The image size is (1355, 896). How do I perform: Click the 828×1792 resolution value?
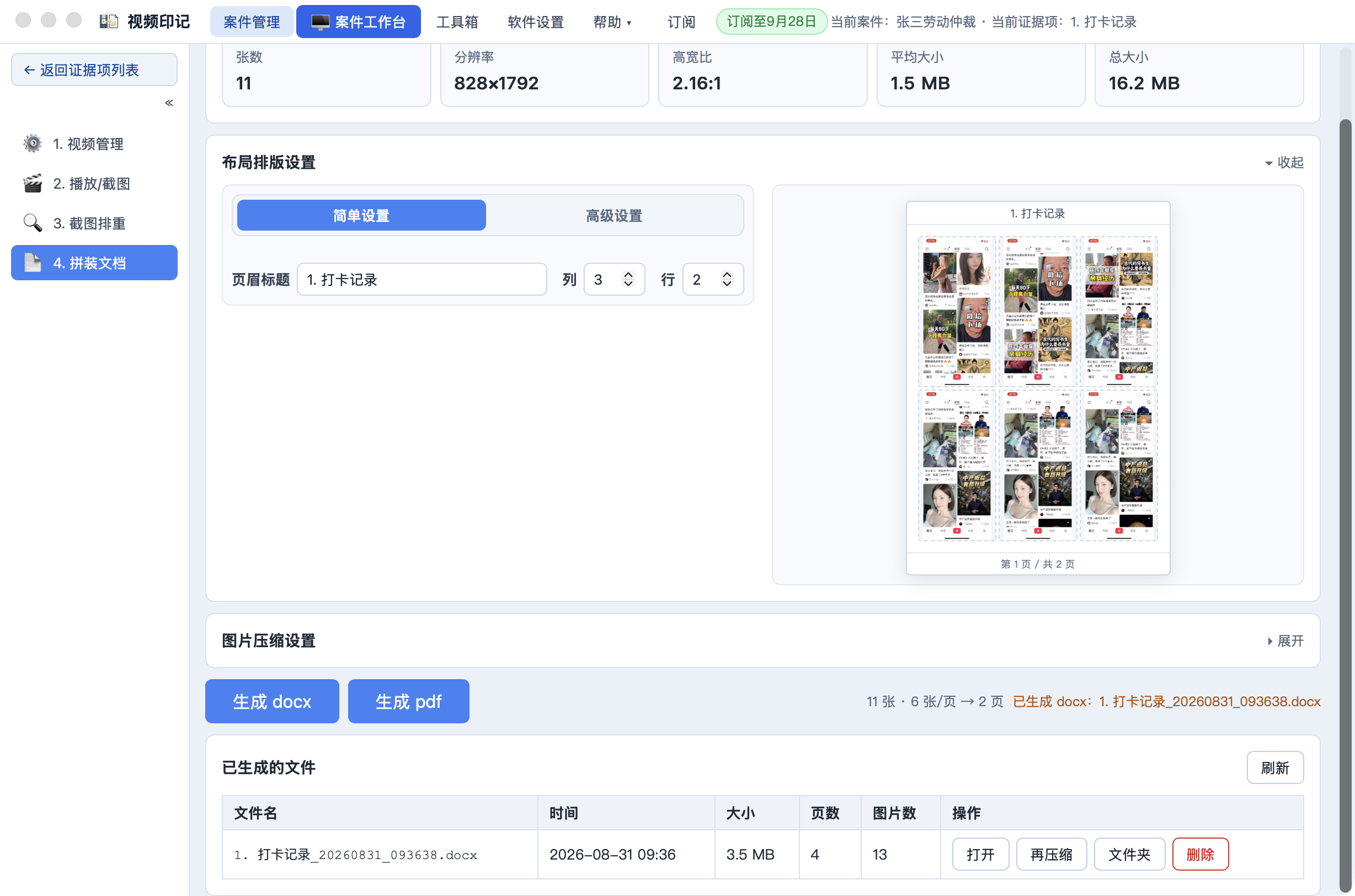pos(496,83)
